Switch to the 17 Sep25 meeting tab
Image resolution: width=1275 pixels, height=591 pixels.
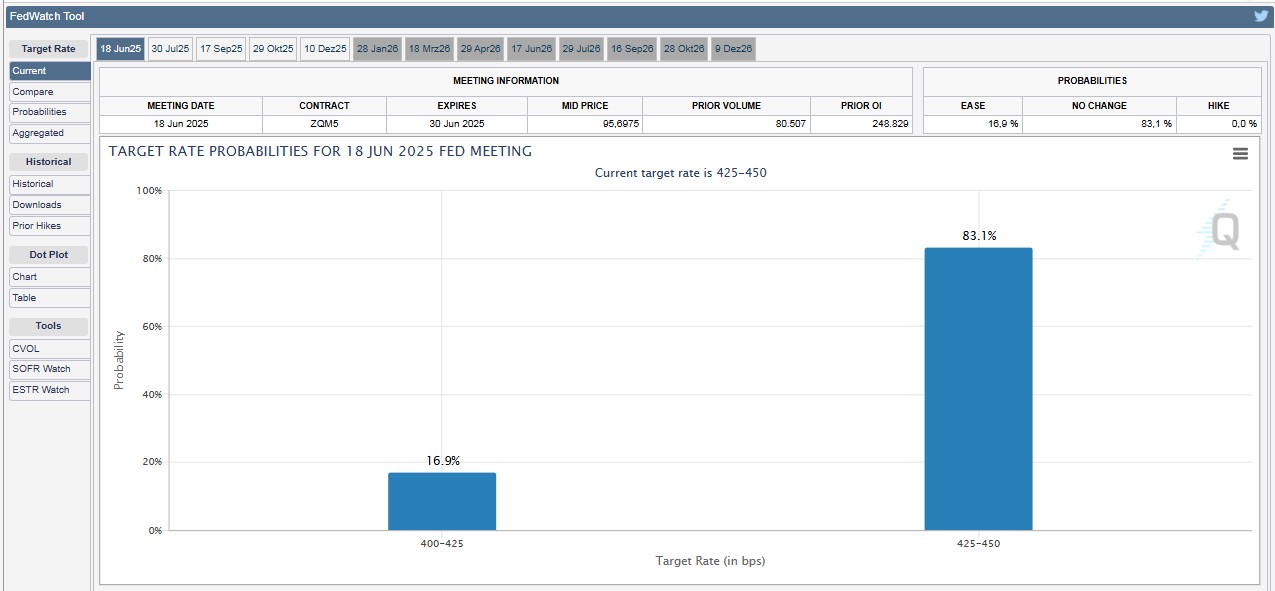[x=220, y=49]
